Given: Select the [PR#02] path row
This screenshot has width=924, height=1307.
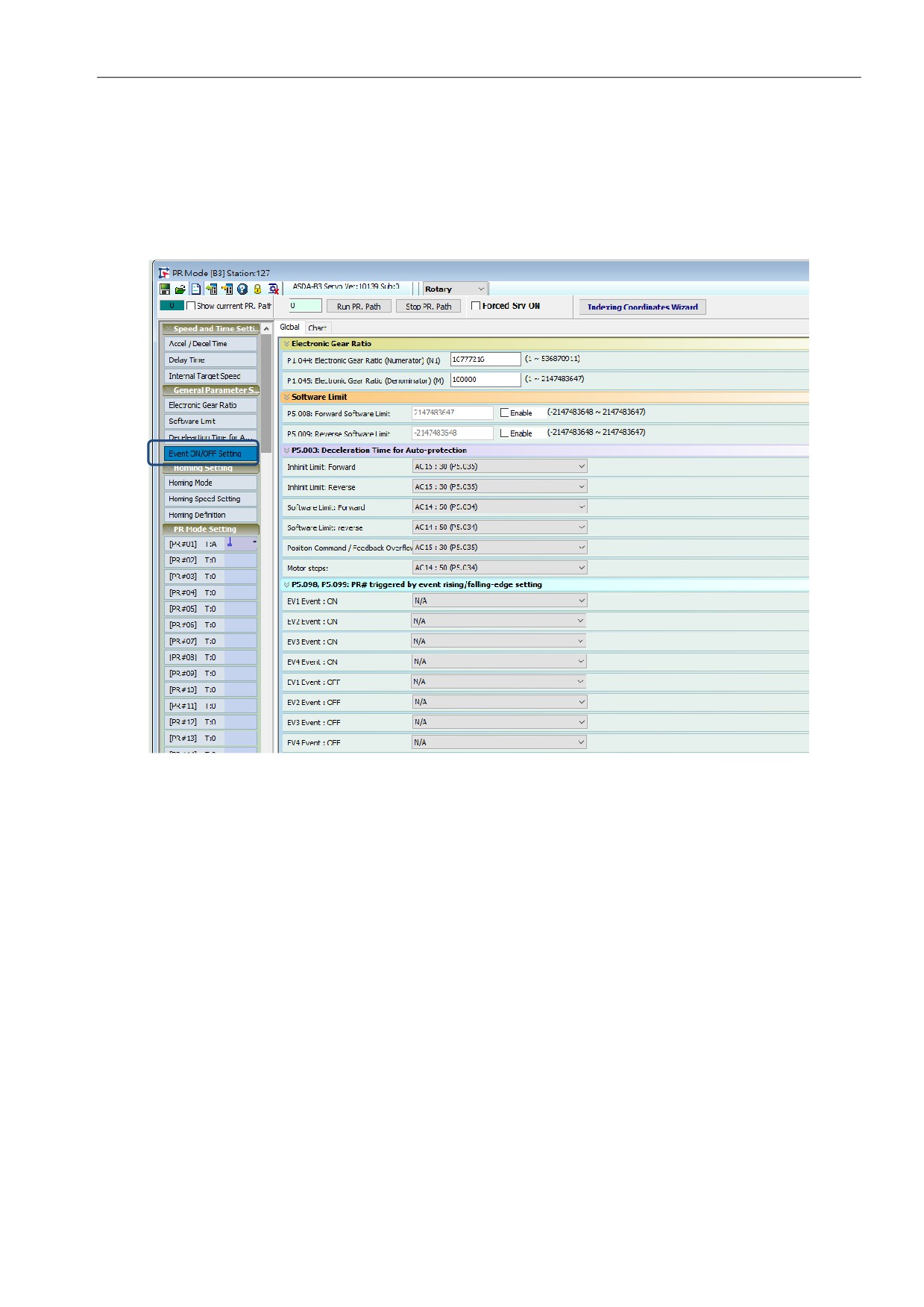Looking at the screenshot, I should pyautogui.click(x=210, y=560).
